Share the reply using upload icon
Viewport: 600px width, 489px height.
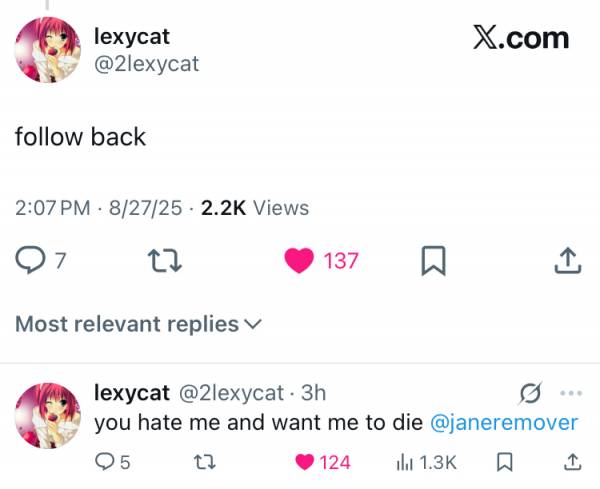[x=573, y=462]
